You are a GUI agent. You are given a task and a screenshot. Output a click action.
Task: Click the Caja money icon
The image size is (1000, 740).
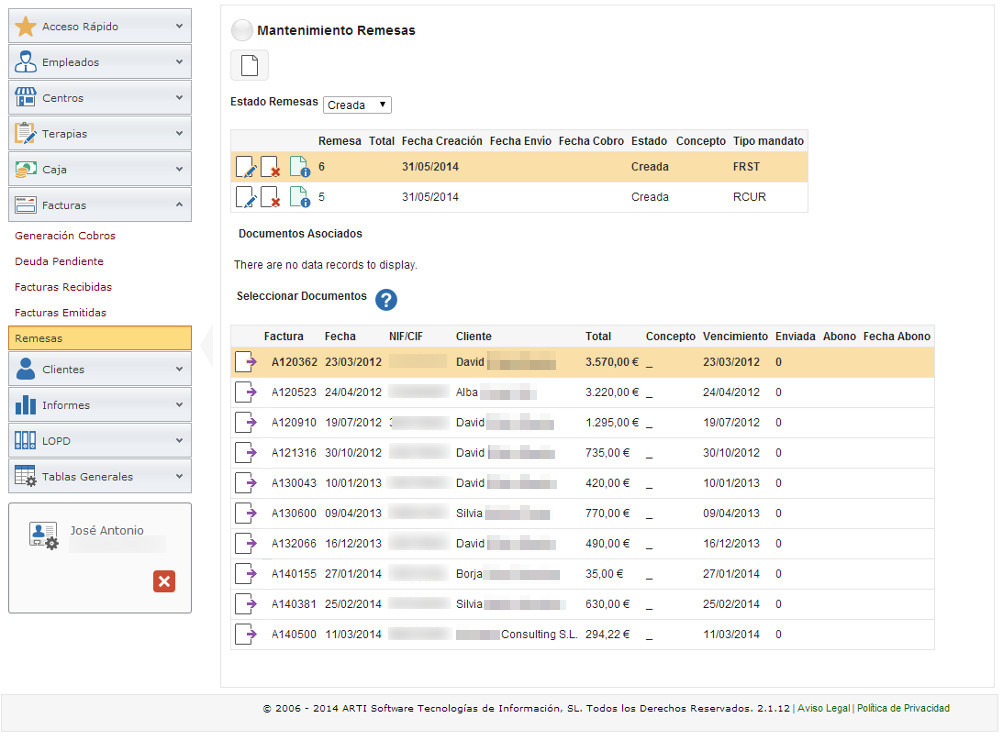pos(26,169)
